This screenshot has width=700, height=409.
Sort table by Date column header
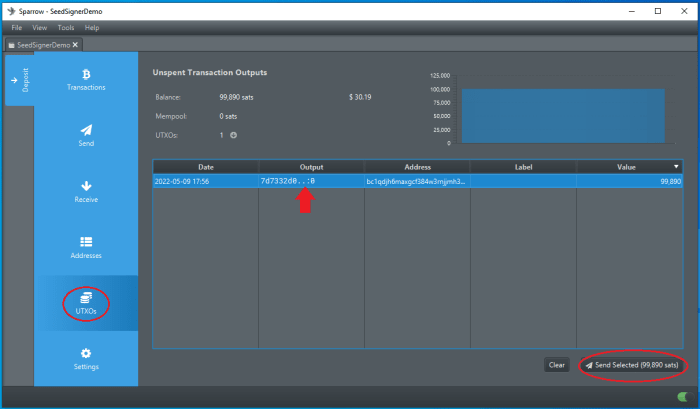(x=205, y=166)
